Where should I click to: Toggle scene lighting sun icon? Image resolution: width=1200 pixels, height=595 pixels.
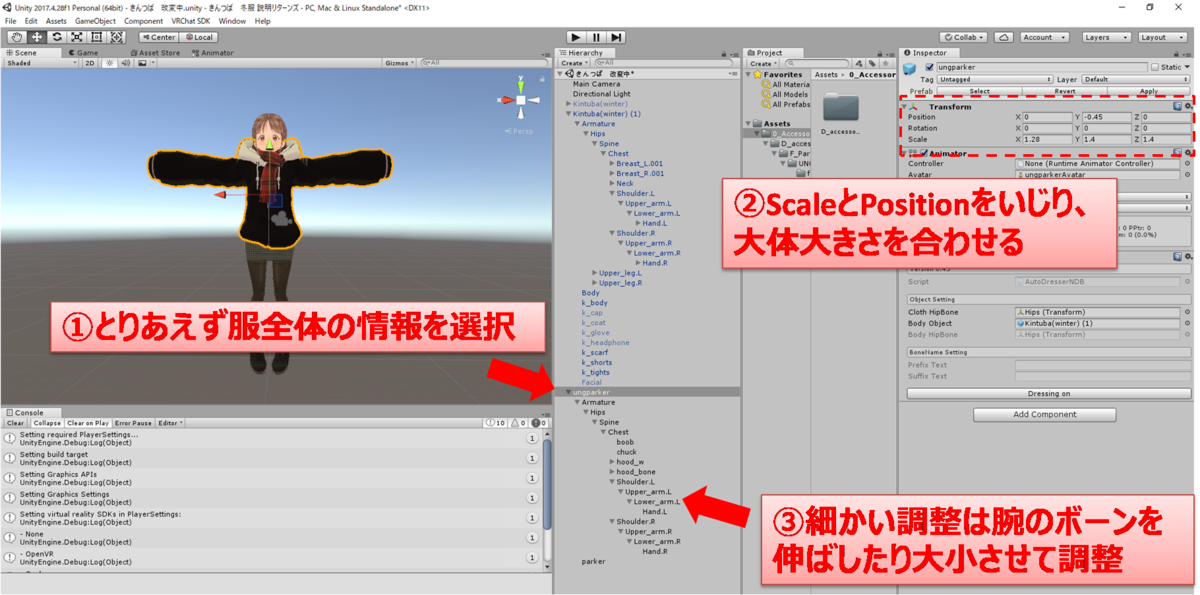110,63
